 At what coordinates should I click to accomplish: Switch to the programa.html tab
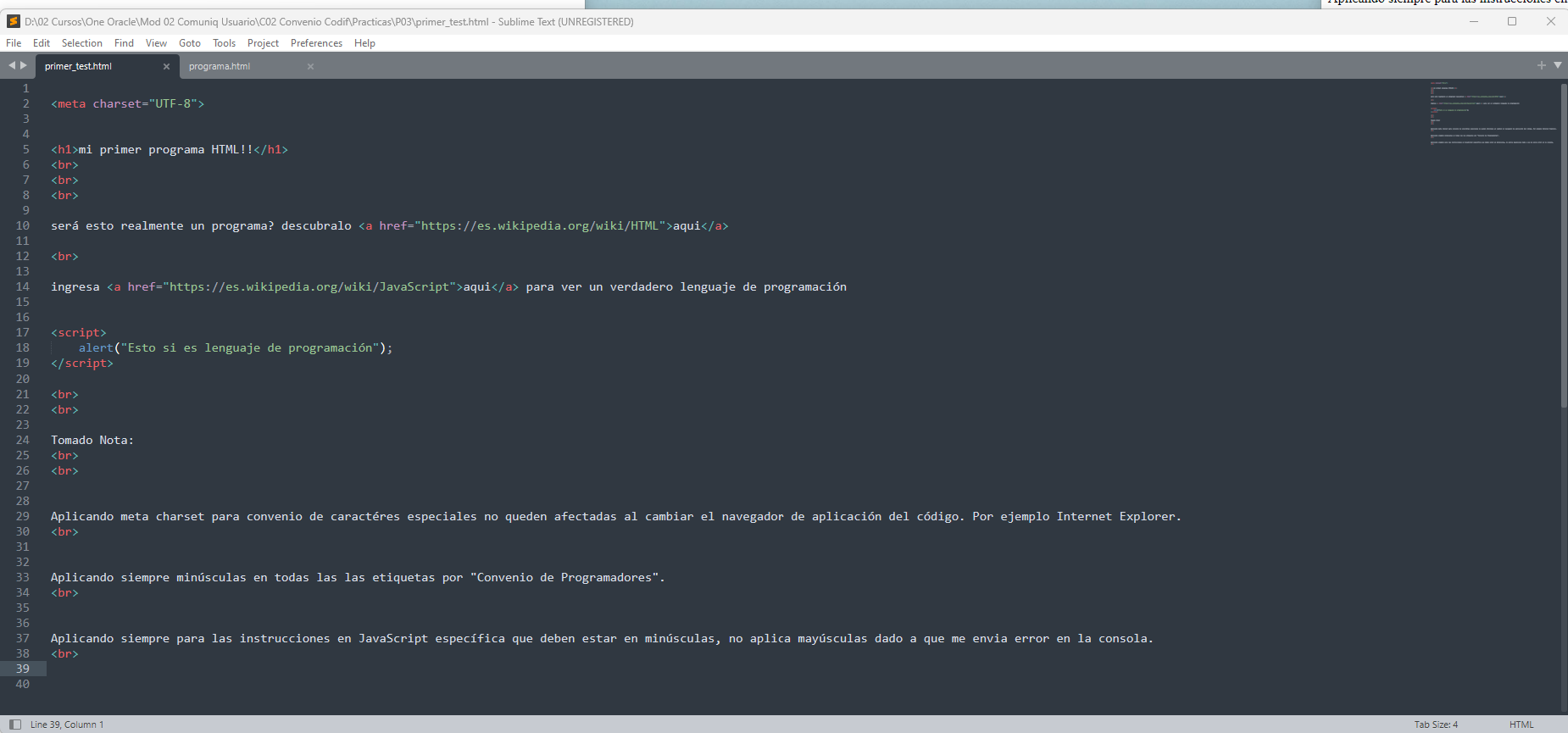[x=220, y=66]
